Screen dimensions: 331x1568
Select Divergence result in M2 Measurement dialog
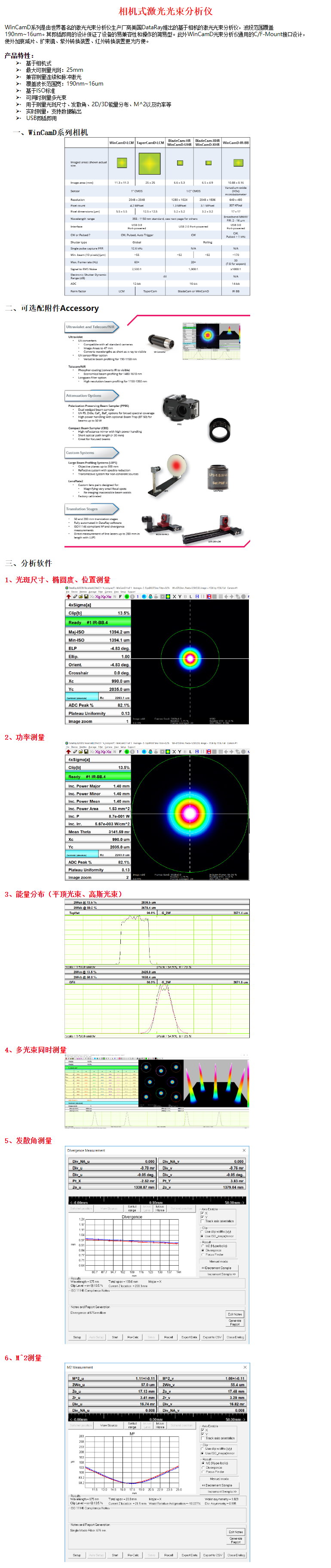tap(204, 1467)
